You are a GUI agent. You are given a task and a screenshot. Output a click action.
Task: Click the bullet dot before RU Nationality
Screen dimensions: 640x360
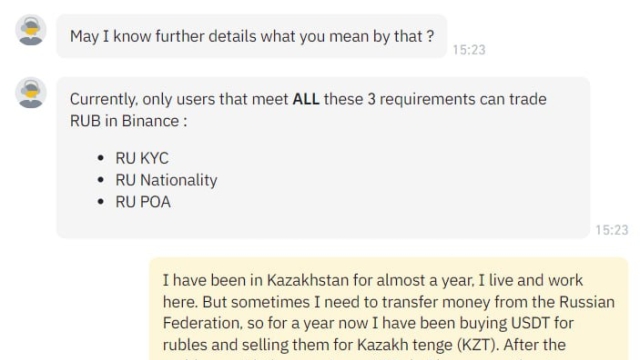(101, 180)
